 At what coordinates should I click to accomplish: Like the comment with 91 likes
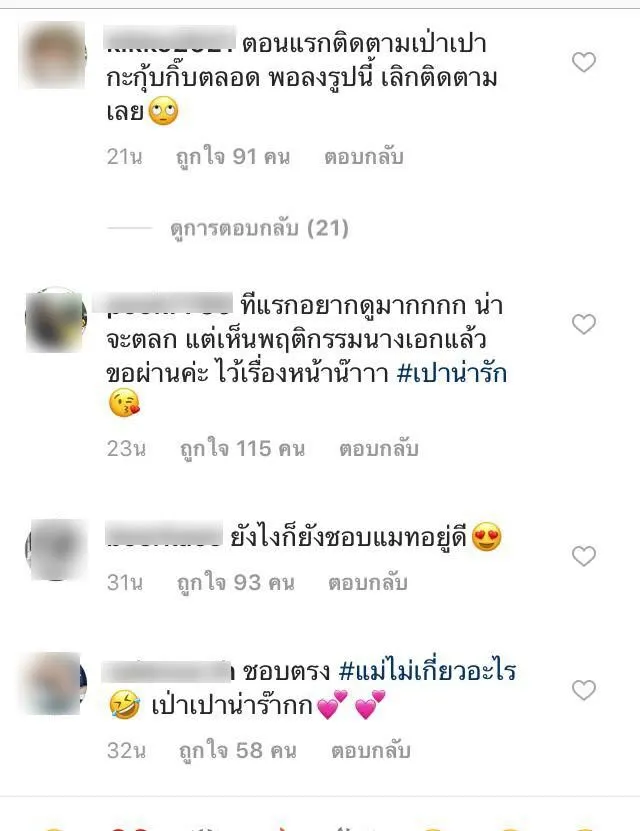pyautogui.click(x=584, y=63)
